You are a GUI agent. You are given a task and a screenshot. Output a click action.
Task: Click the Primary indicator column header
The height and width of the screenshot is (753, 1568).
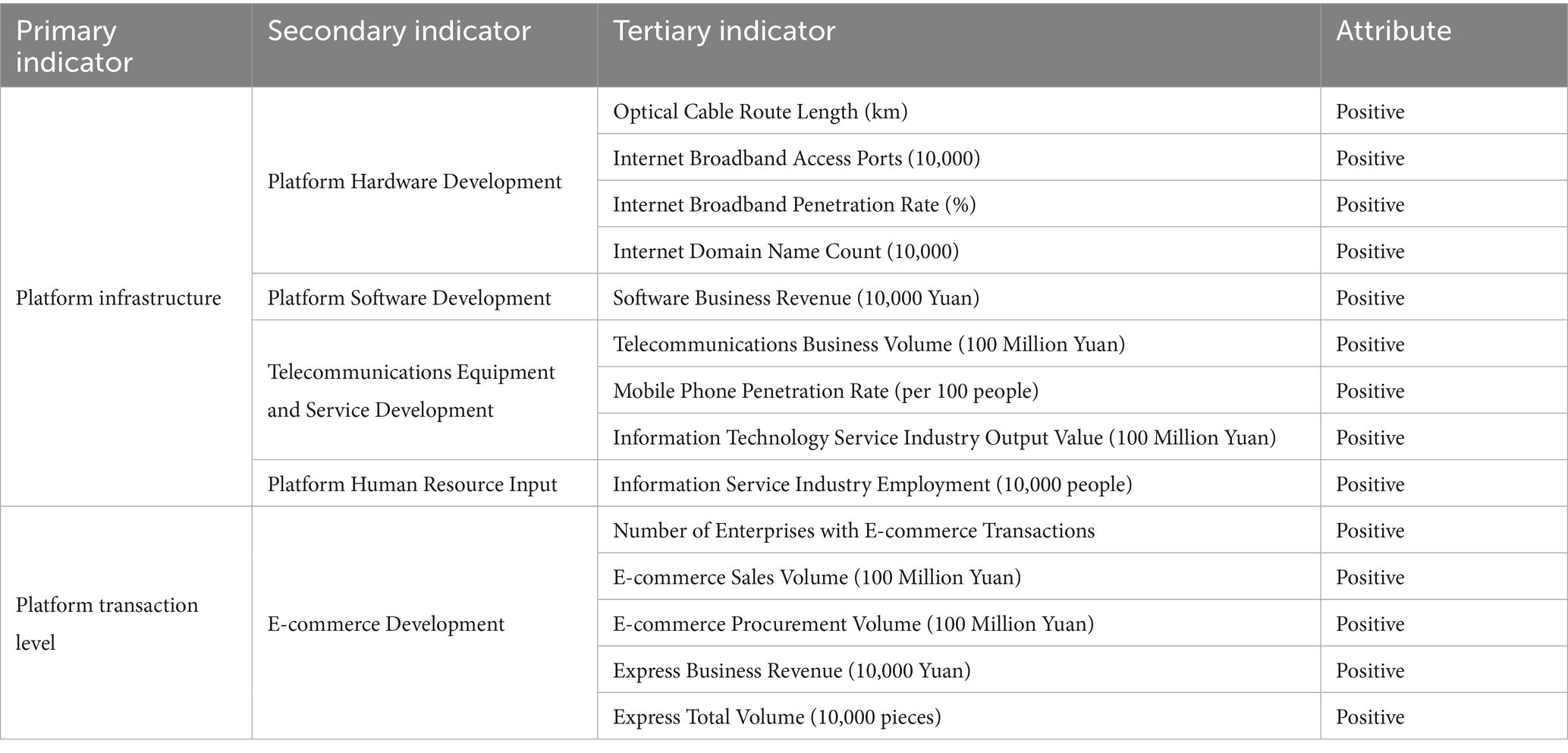tap(74, 46)
